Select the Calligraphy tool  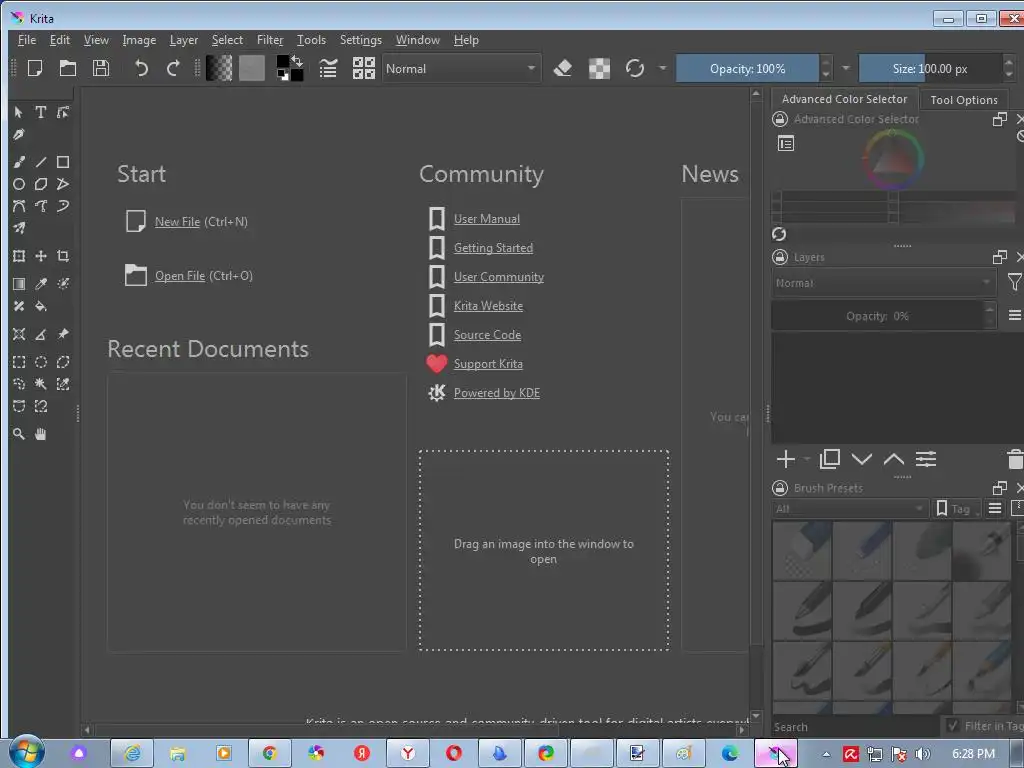click(19, 135)
